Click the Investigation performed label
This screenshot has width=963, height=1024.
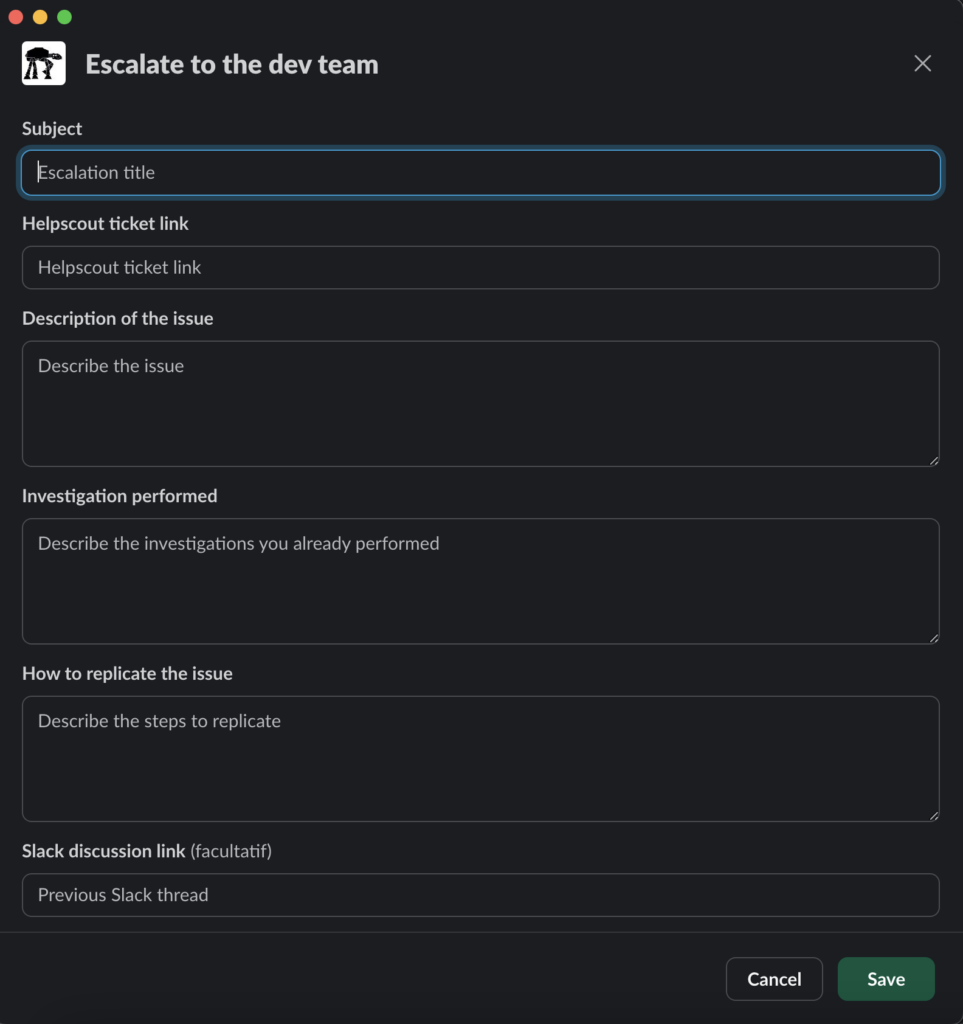coord(120,496)
